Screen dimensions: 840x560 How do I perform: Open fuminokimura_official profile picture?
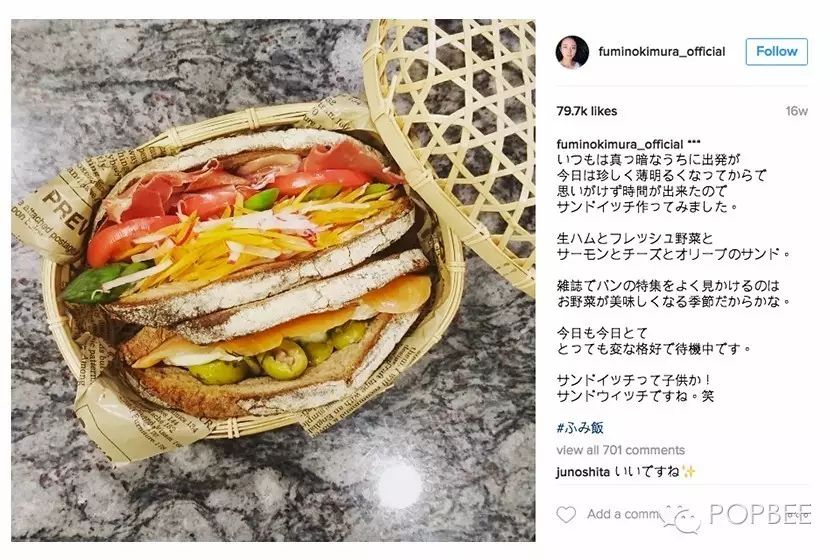(x=572, y=52)
